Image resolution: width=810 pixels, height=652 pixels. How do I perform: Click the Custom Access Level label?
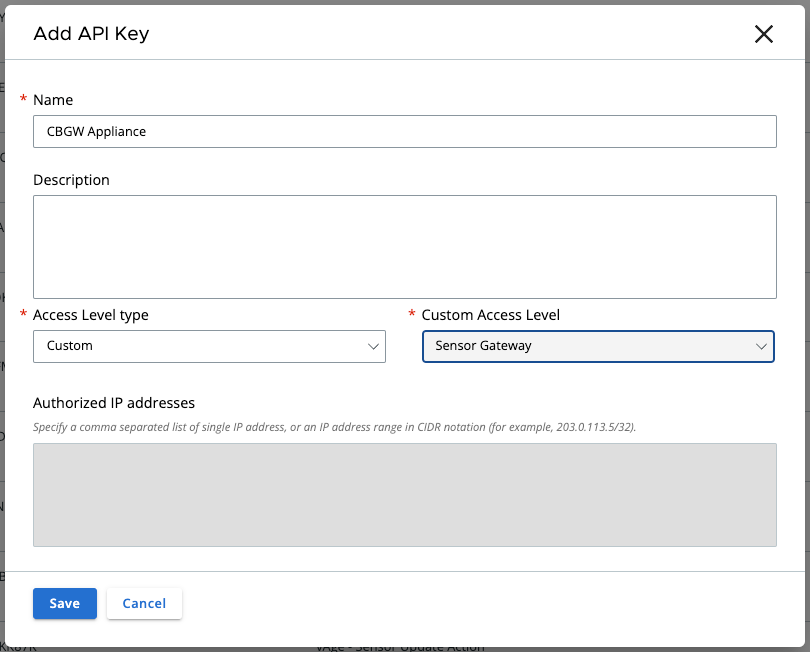click(490, 315)
